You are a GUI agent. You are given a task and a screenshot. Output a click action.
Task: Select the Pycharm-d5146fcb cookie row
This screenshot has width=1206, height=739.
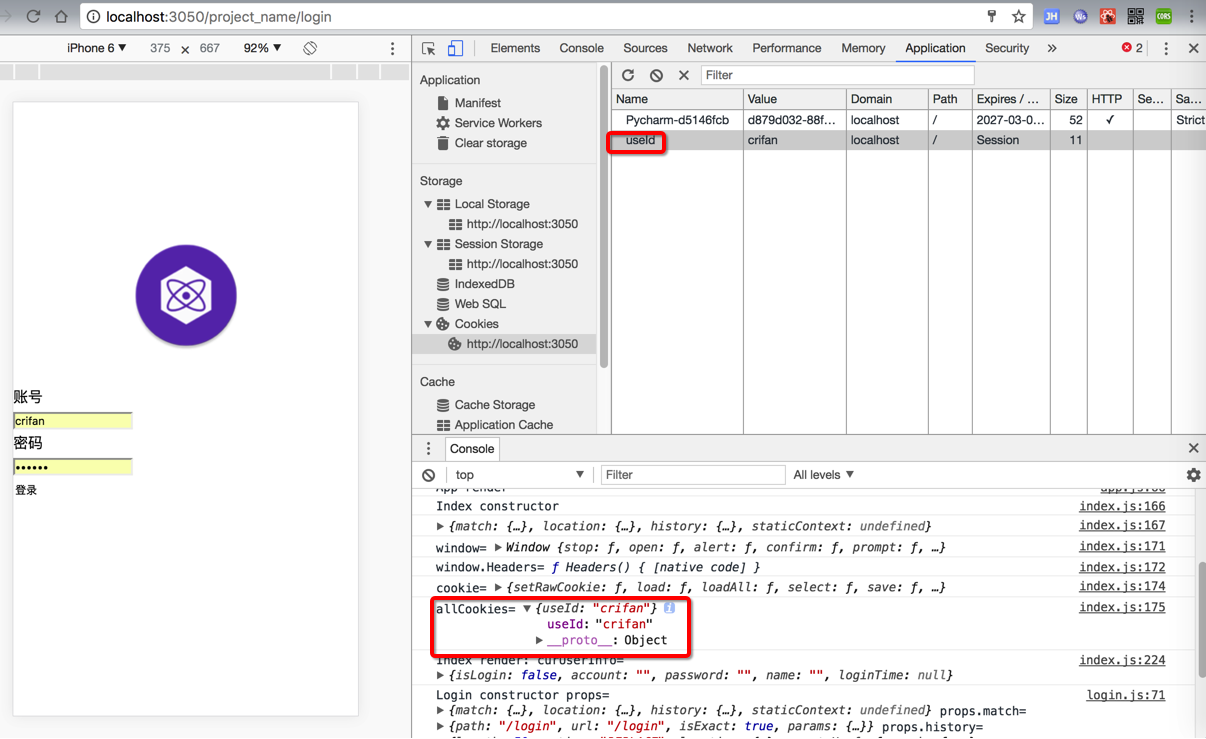(908, 120)
